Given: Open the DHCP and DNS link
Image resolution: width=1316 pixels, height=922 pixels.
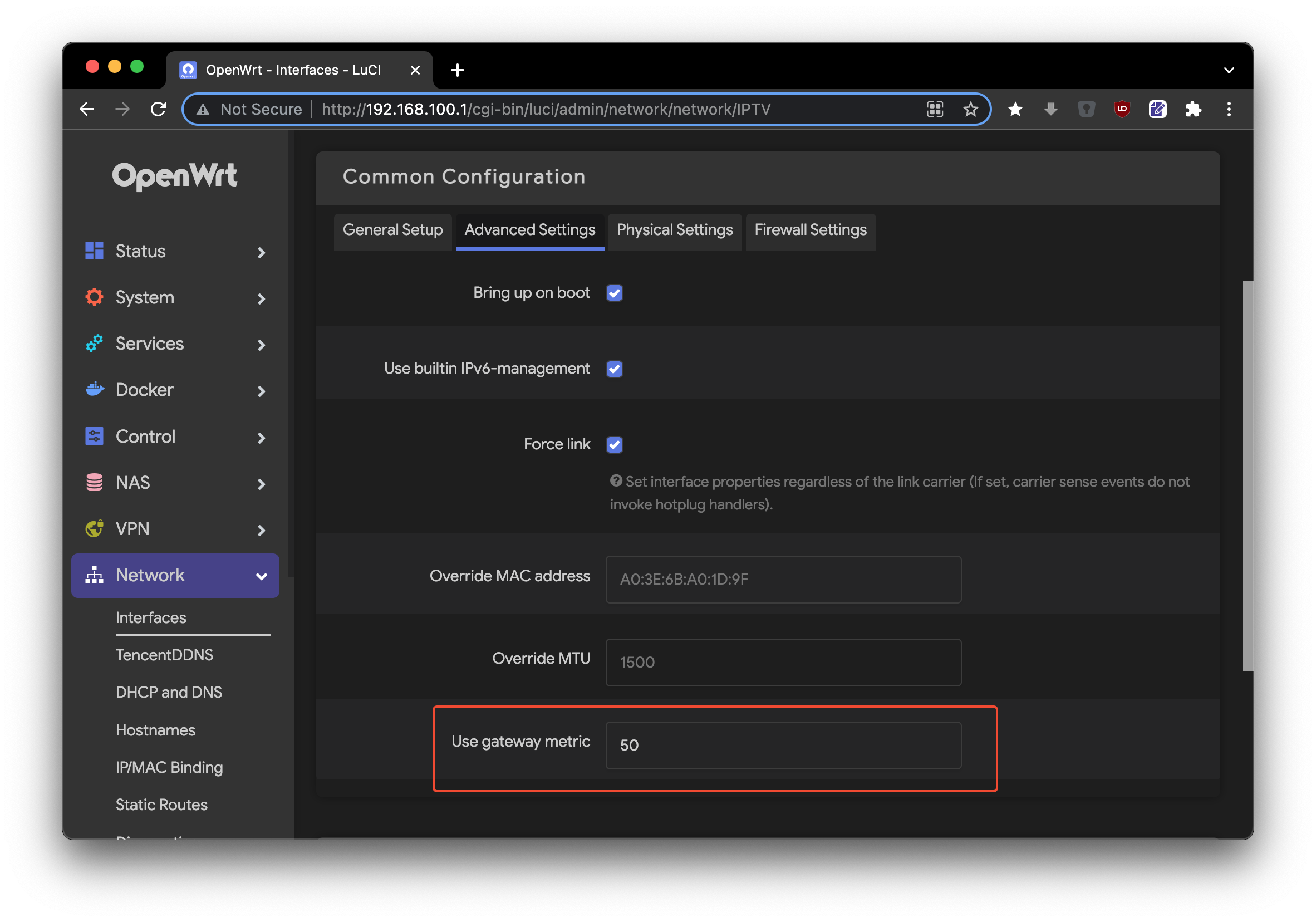Looking at the screenshot, I should 169,691.
